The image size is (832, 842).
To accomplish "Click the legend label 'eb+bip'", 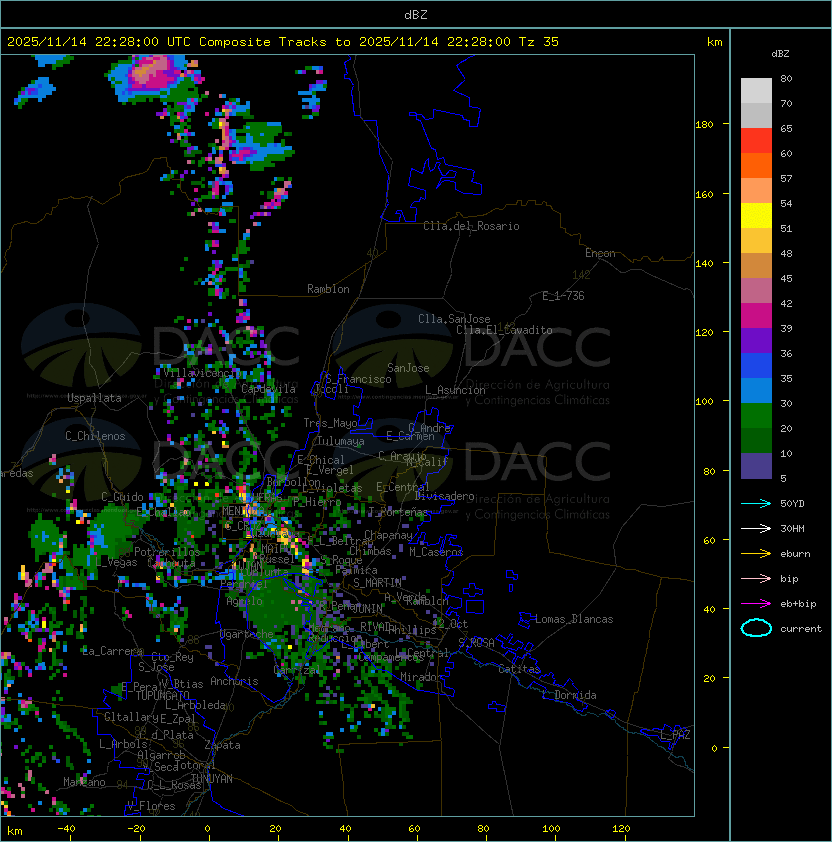I will tap(798, 604).
